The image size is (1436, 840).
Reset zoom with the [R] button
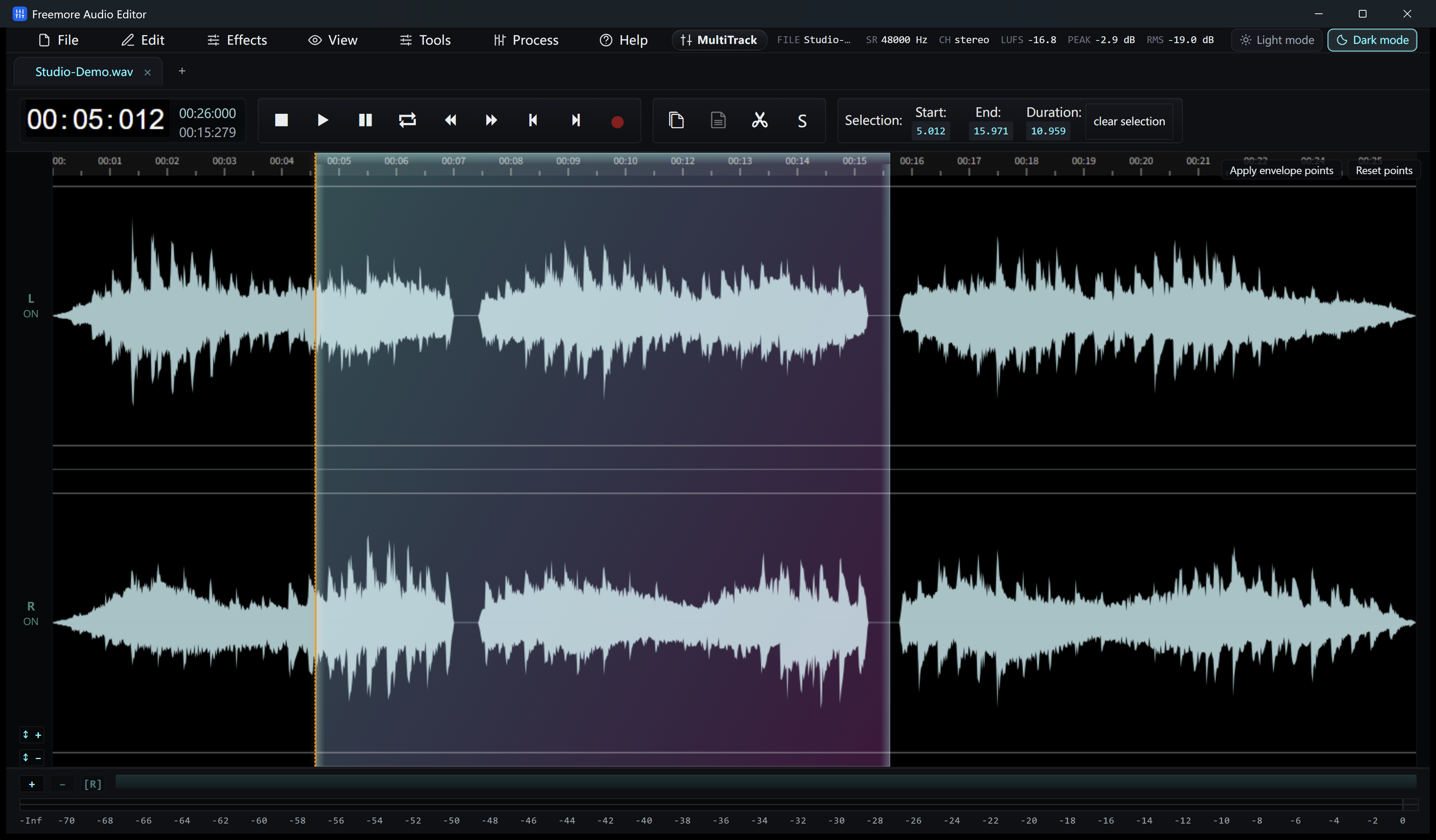93,784
